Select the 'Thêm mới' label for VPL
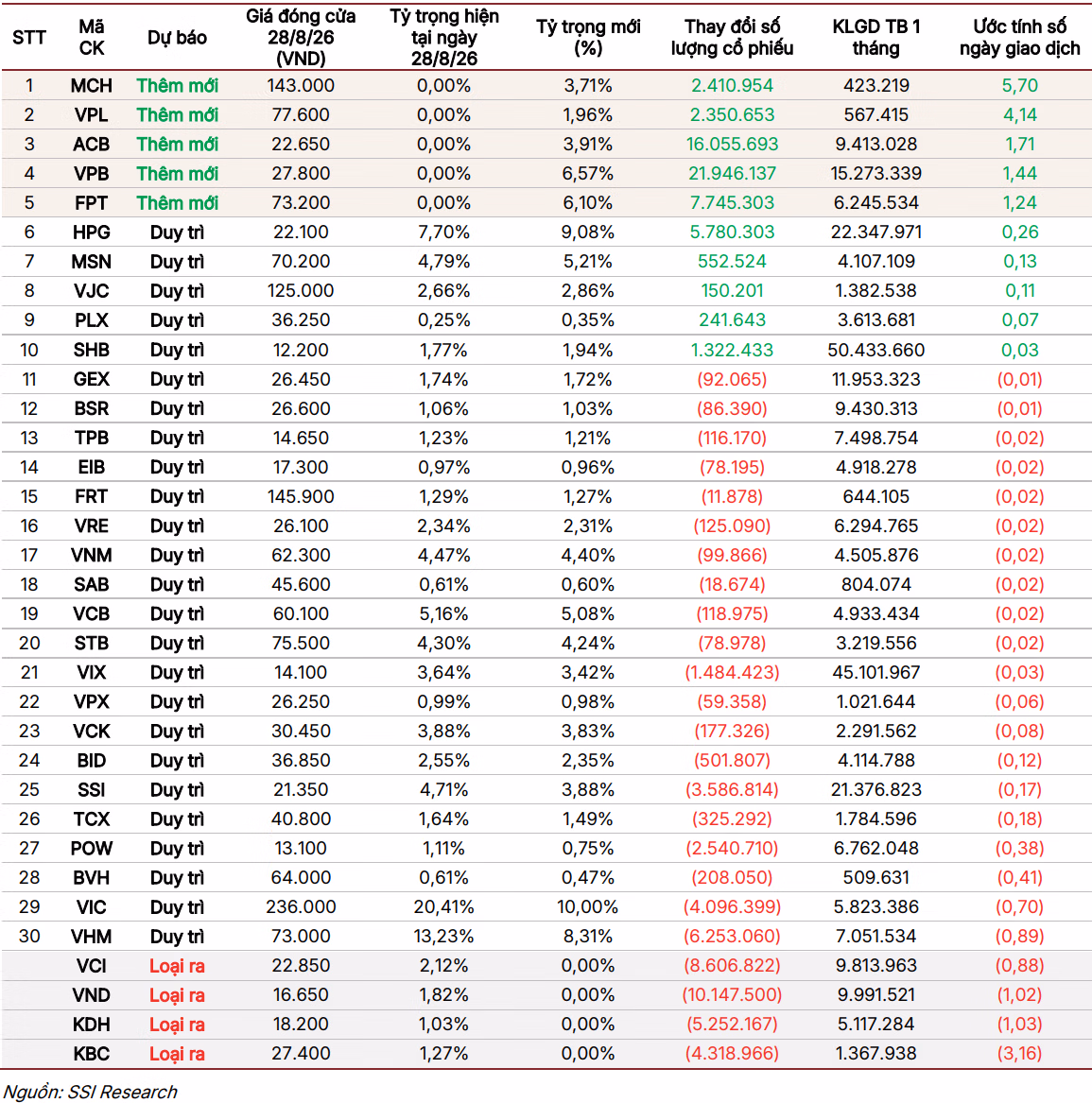 pyautogui.click(x=178, y=115)
